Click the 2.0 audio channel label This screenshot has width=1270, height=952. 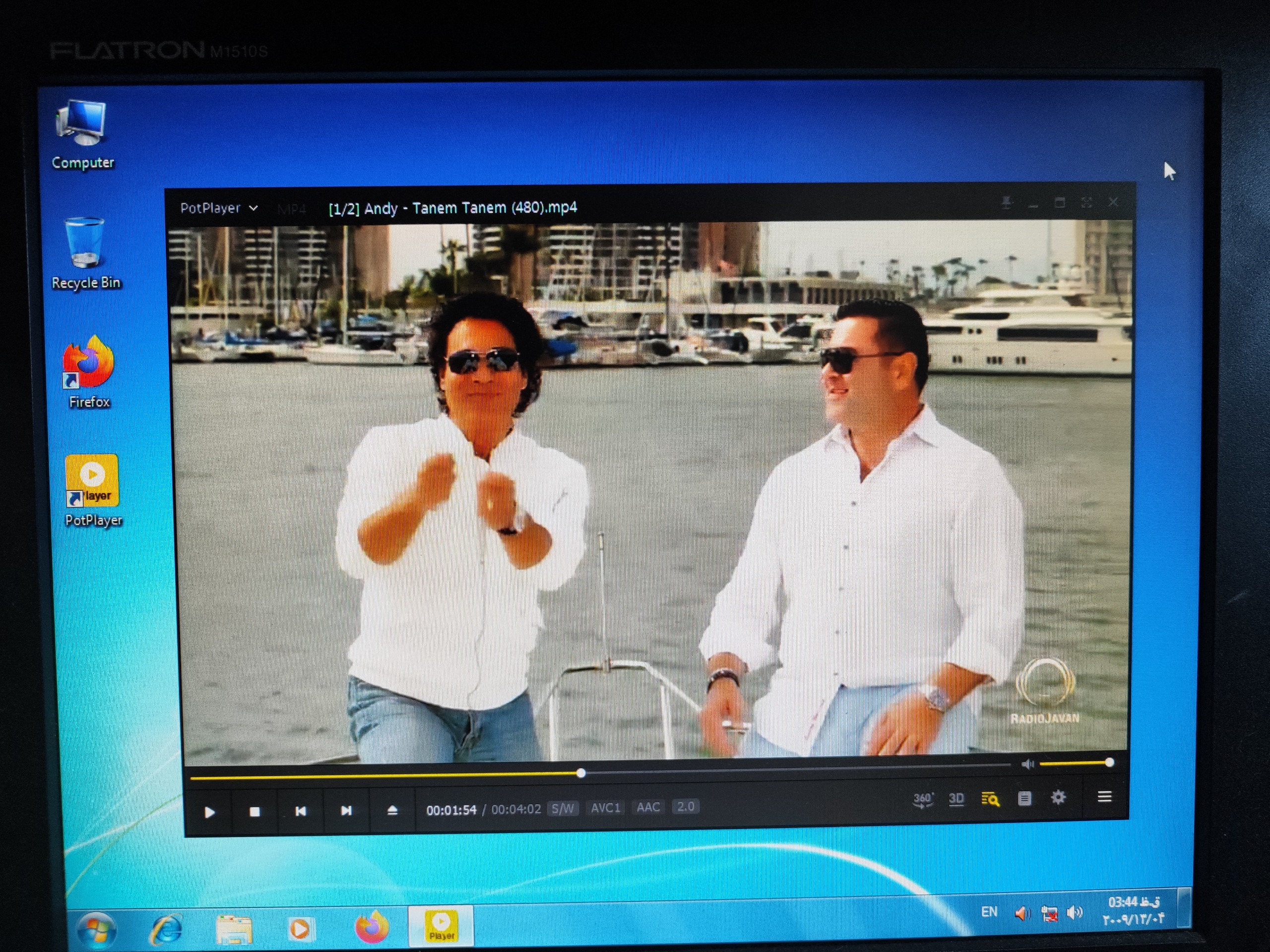686,806
